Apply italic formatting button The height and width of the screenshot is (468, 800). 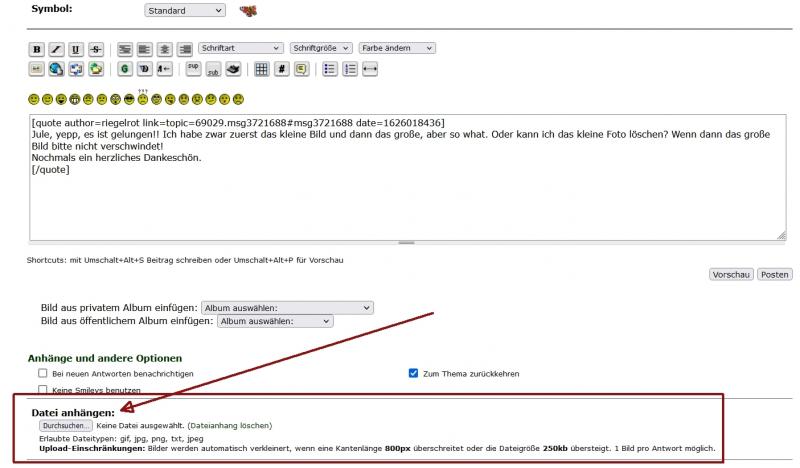pyautogui.click(x=55, y=48)
